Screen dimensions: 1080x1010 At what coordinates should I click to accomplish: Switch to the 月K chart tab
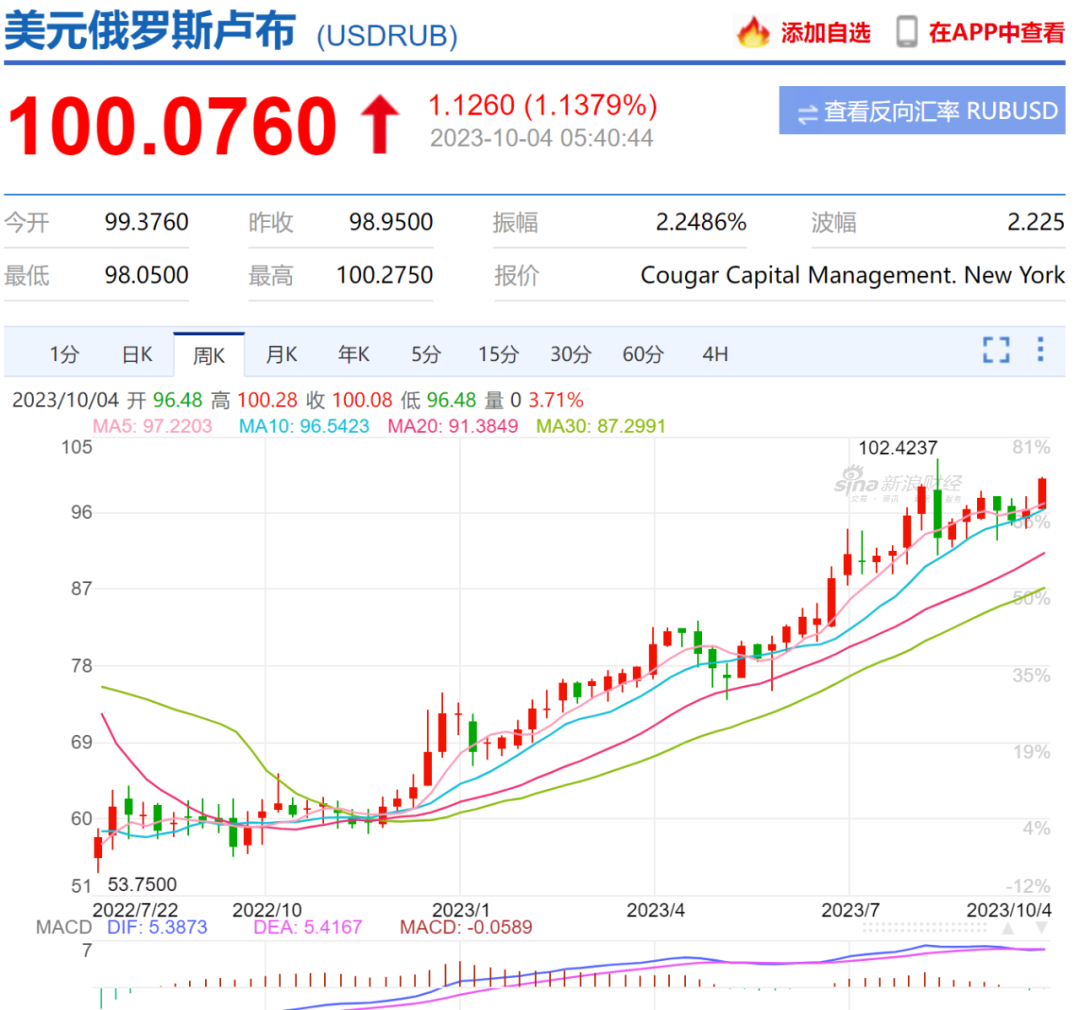[281, 355]
